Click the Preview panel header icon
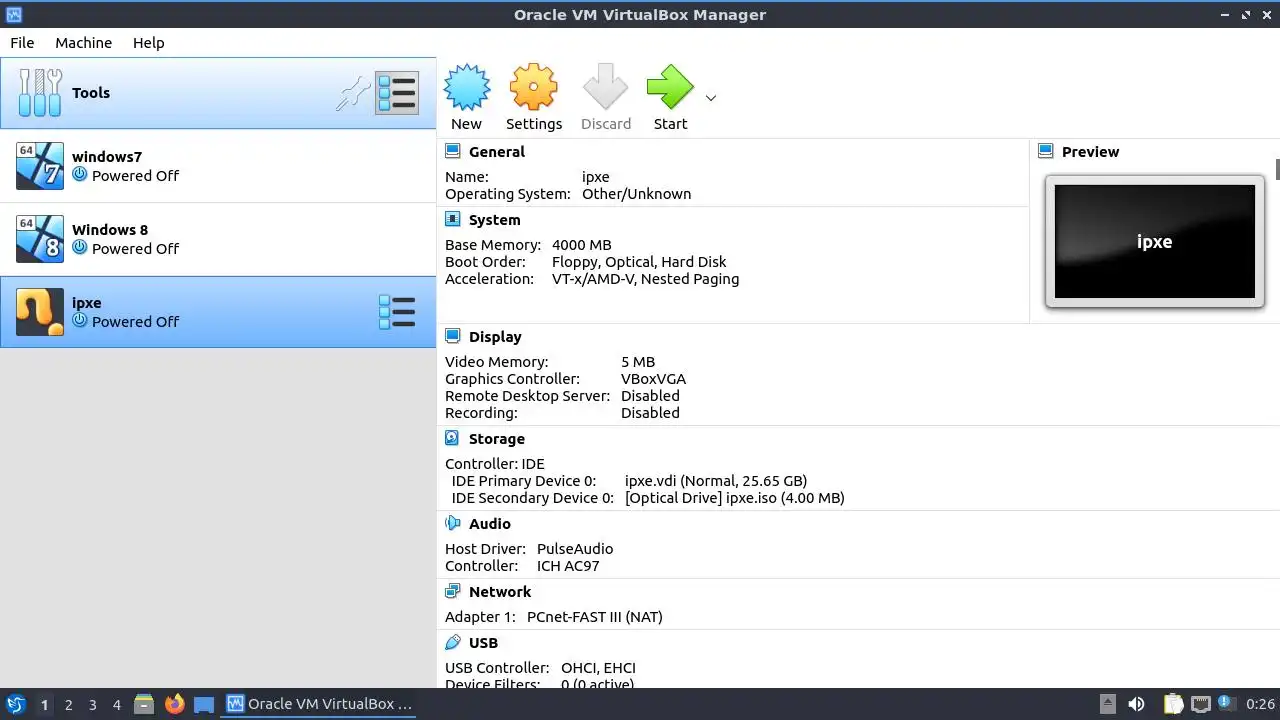Image resolution: width=1280 pixels, height=720 pixels. pos(1046,151)
